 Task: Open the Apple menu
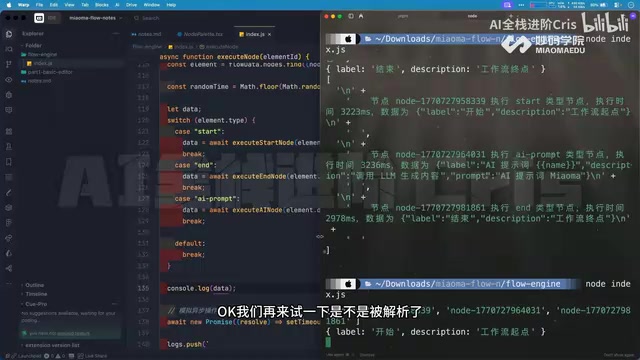tap(9, 5)
